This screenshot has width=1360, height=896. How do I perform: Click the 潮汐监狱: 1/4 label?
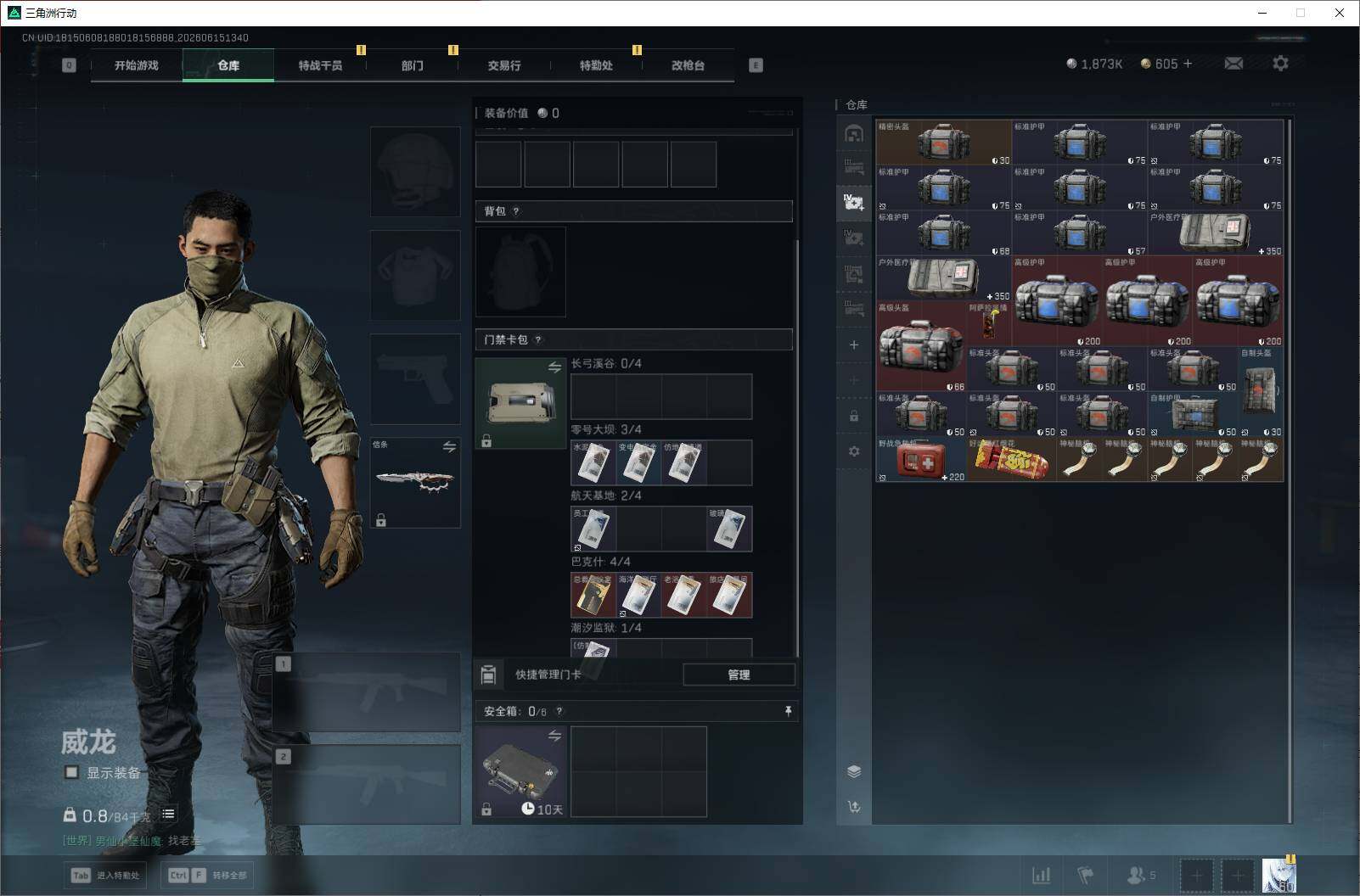click(606, 628)
